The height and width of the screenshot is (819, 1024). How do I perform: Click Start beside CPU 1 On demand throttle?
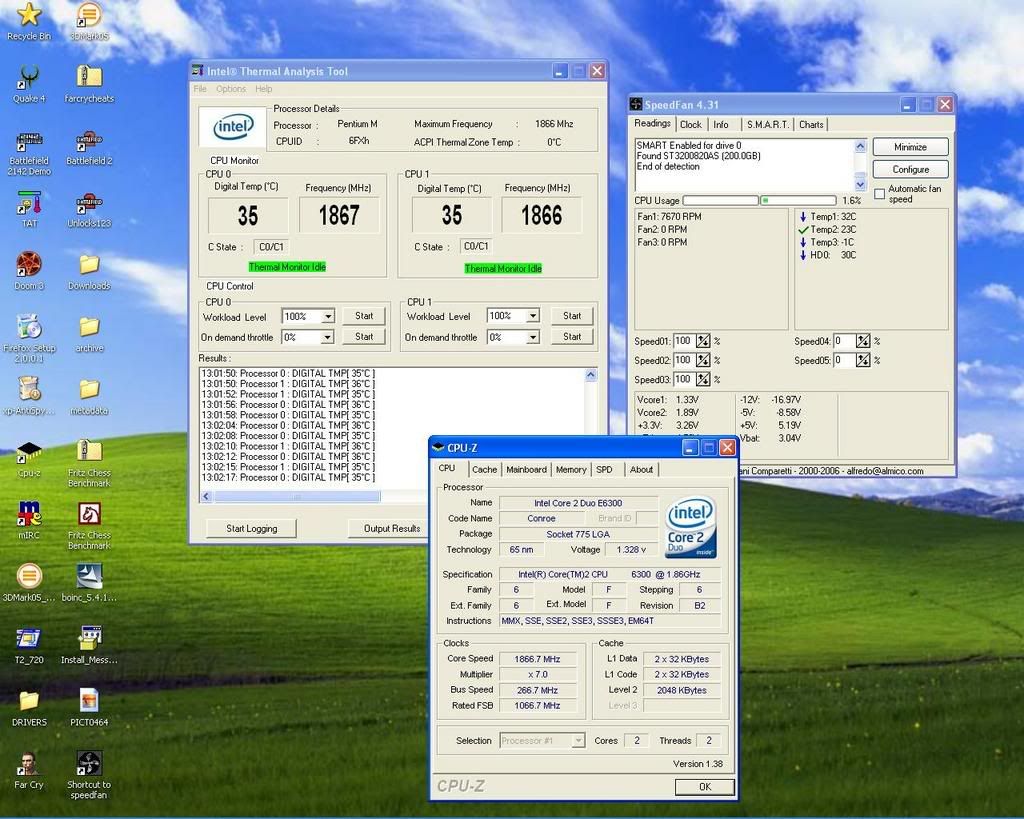pos(572,337)
